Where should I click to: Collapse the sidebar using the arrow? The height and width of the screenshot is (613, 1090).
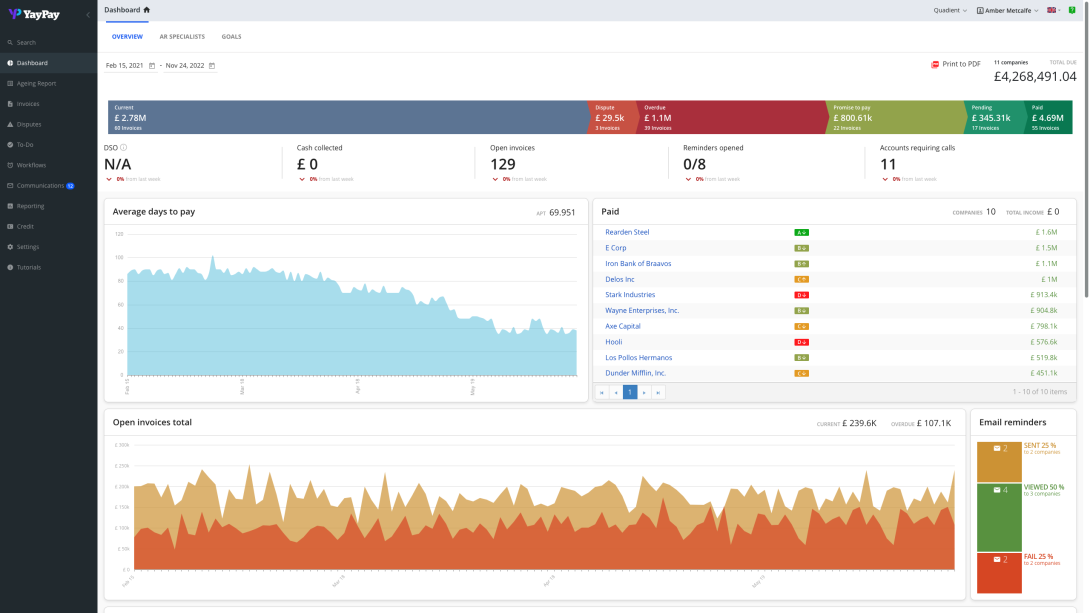pos(87,14)
